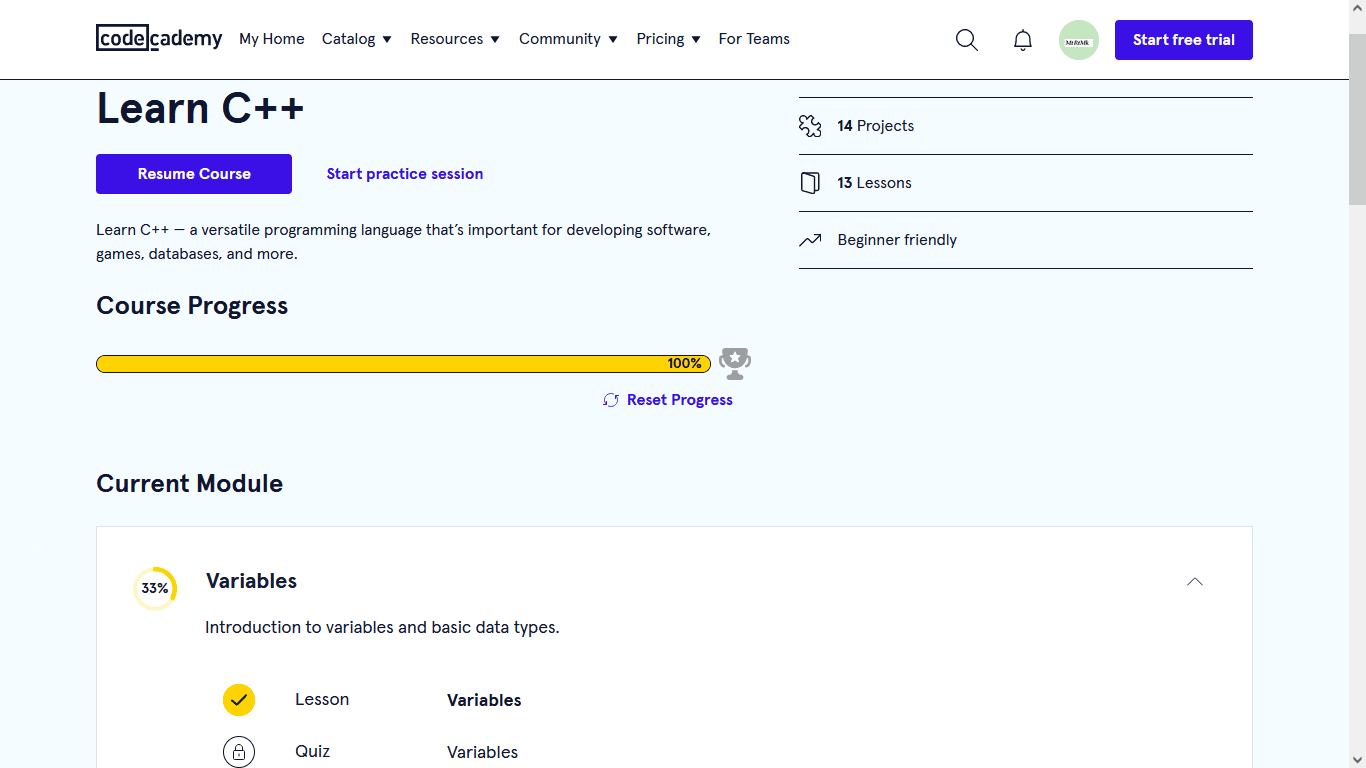Click the Beginner friendly label
The height and width of the screenshot is (768, 1366).
pyautogui.click(x=897, y=240)
